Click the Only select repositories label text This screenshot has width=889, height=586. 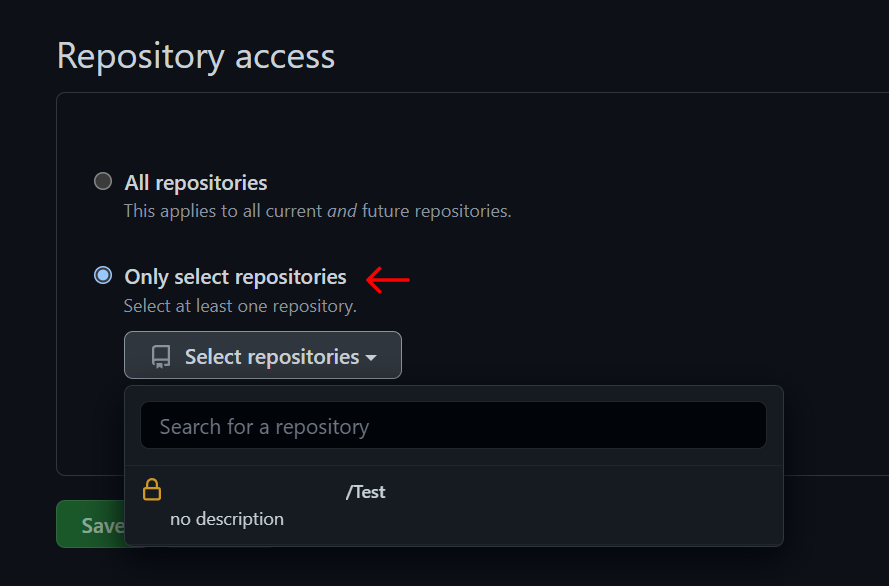click(x=235, y=277)
